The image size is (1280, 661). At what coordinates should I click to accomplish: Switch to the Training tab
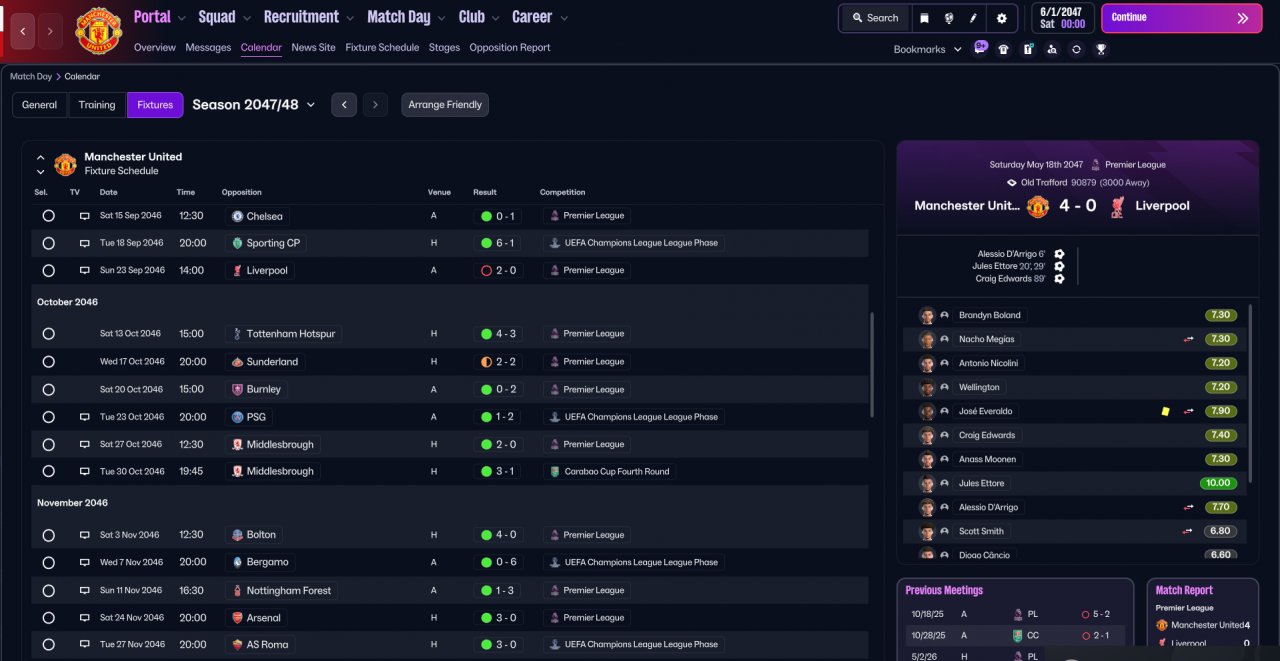[x=97, y=105]
